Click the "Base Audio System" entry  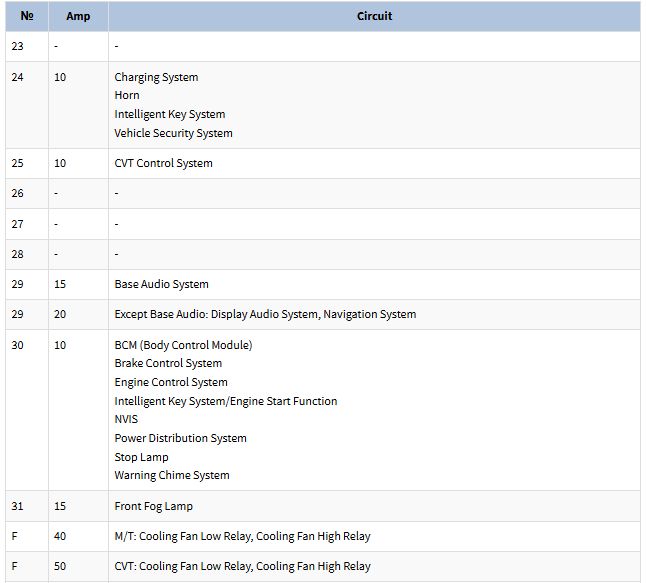coord(161,284)
